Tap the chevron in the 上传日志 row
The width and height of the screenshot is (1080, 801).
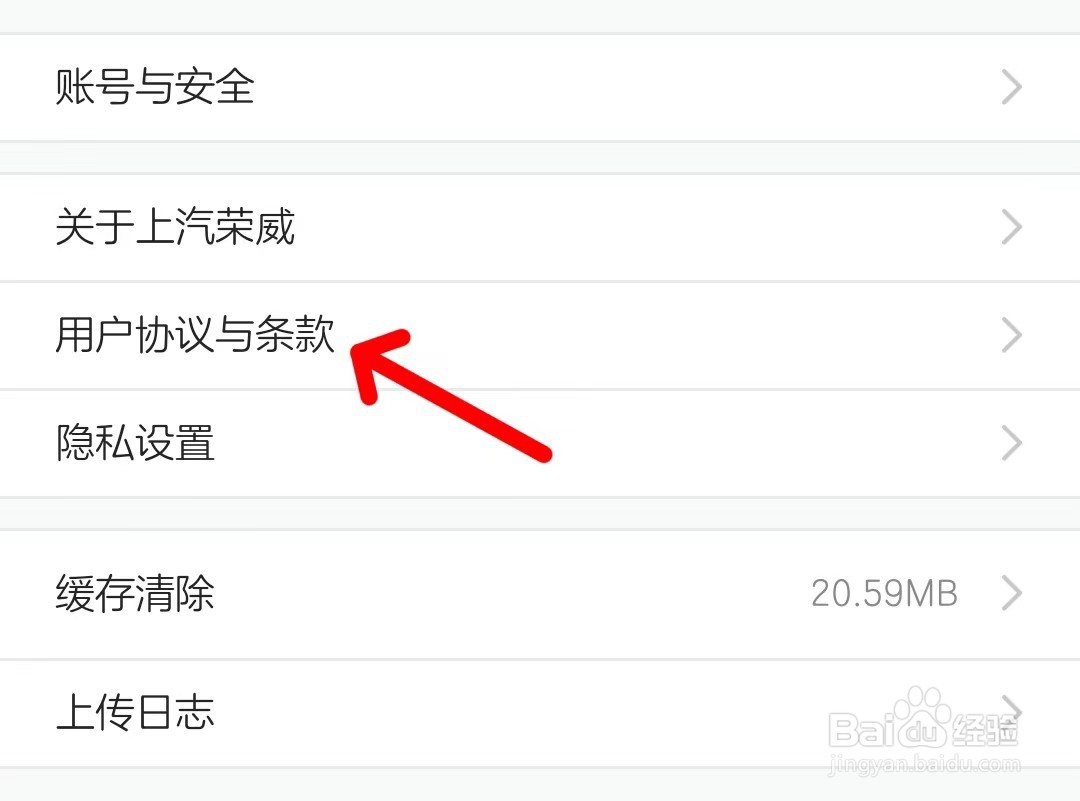coord(1011,709)
